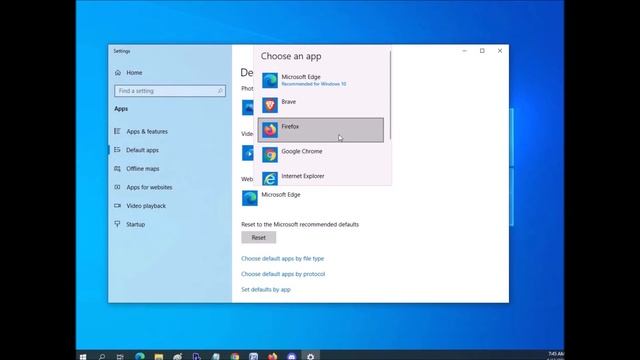
Task: Click the Find a setting search box
Action: point(170,91)
